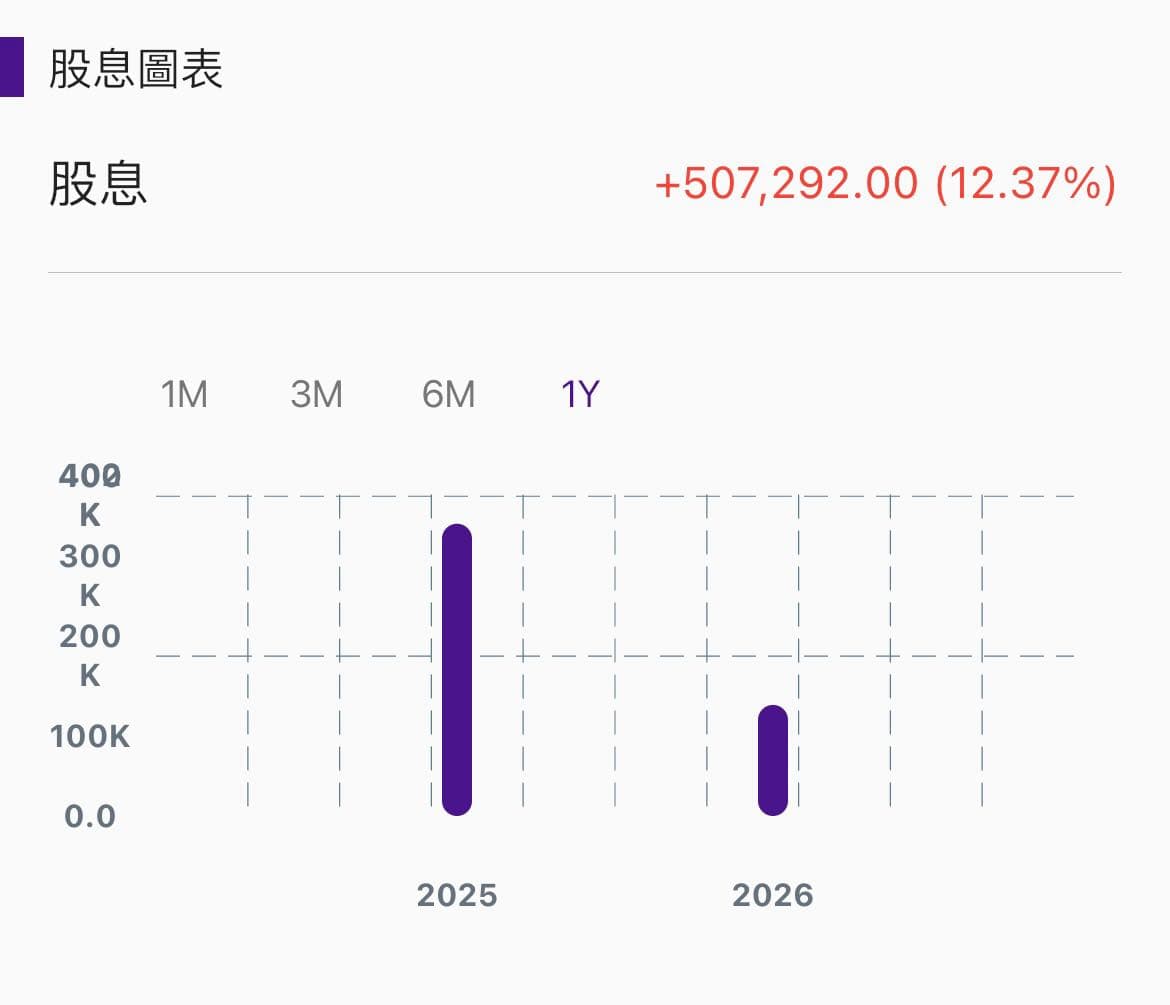Click the 股息 row label

(98, 184)
